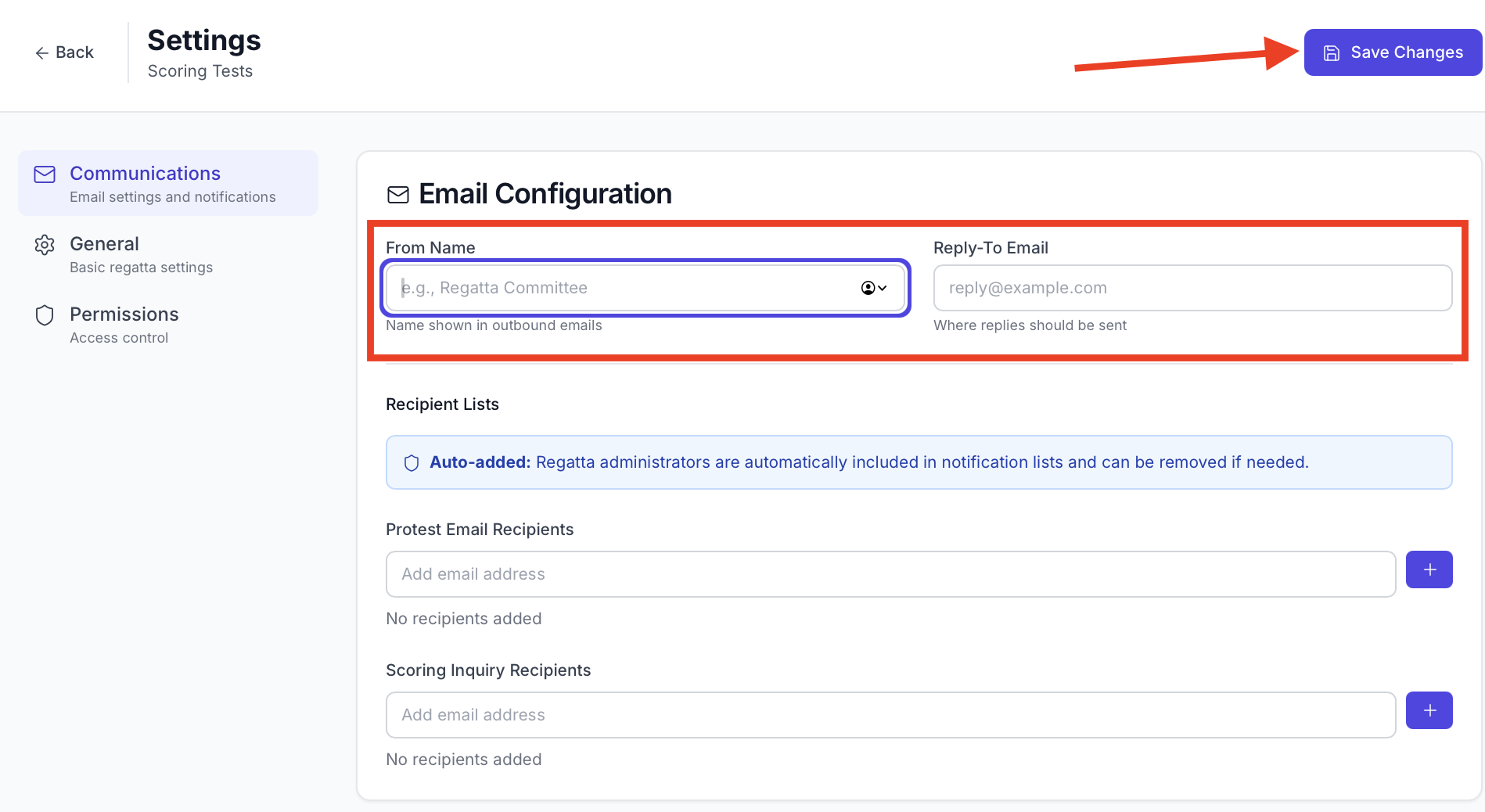This screenshot has width=1485, height=812.
Task: Click the Protest Email Recipients address field
Action: coord(890,574)
